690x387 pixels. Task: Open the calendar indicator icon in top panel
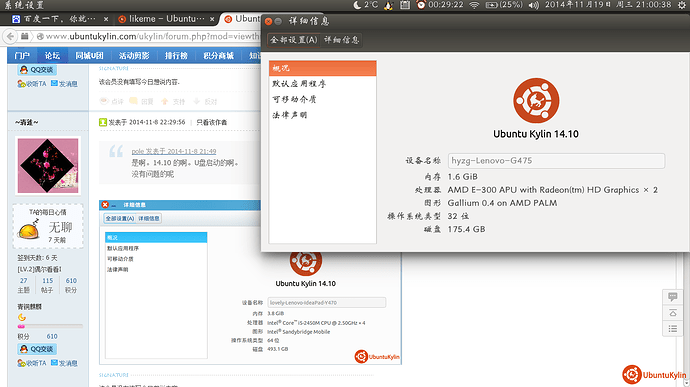tap(405, 5)
